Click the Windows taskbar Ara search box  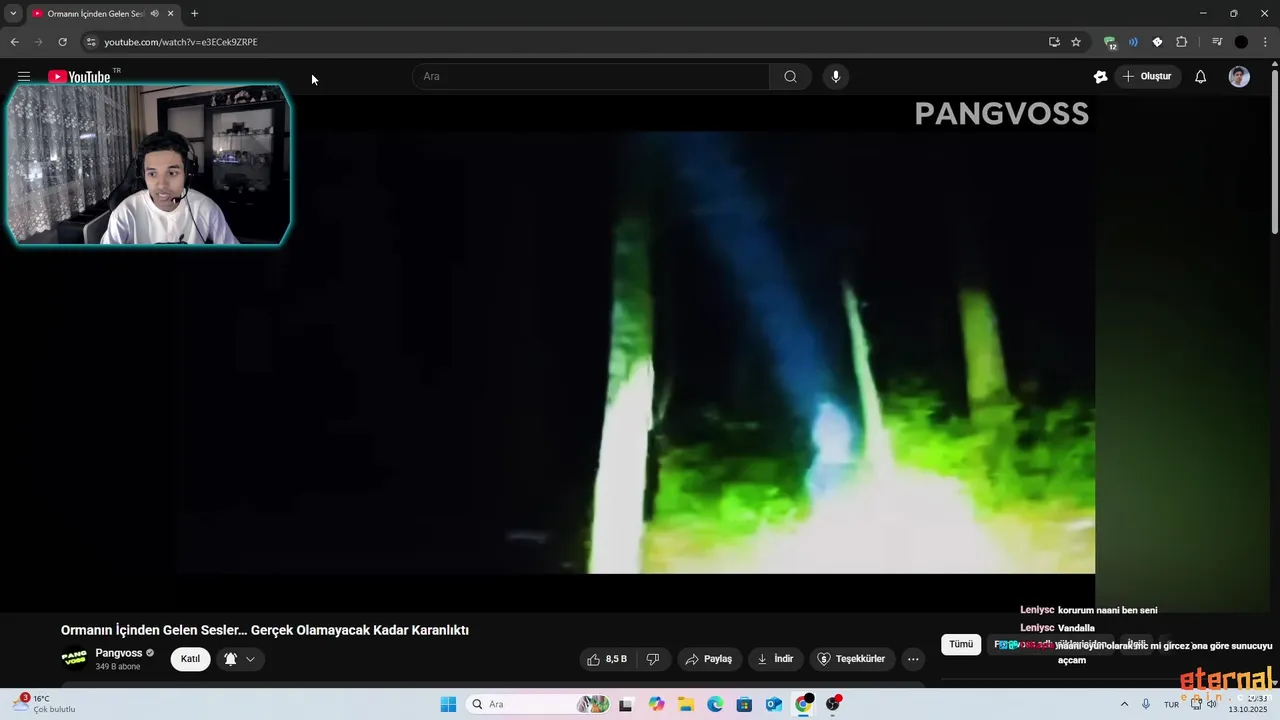point(538,704)
